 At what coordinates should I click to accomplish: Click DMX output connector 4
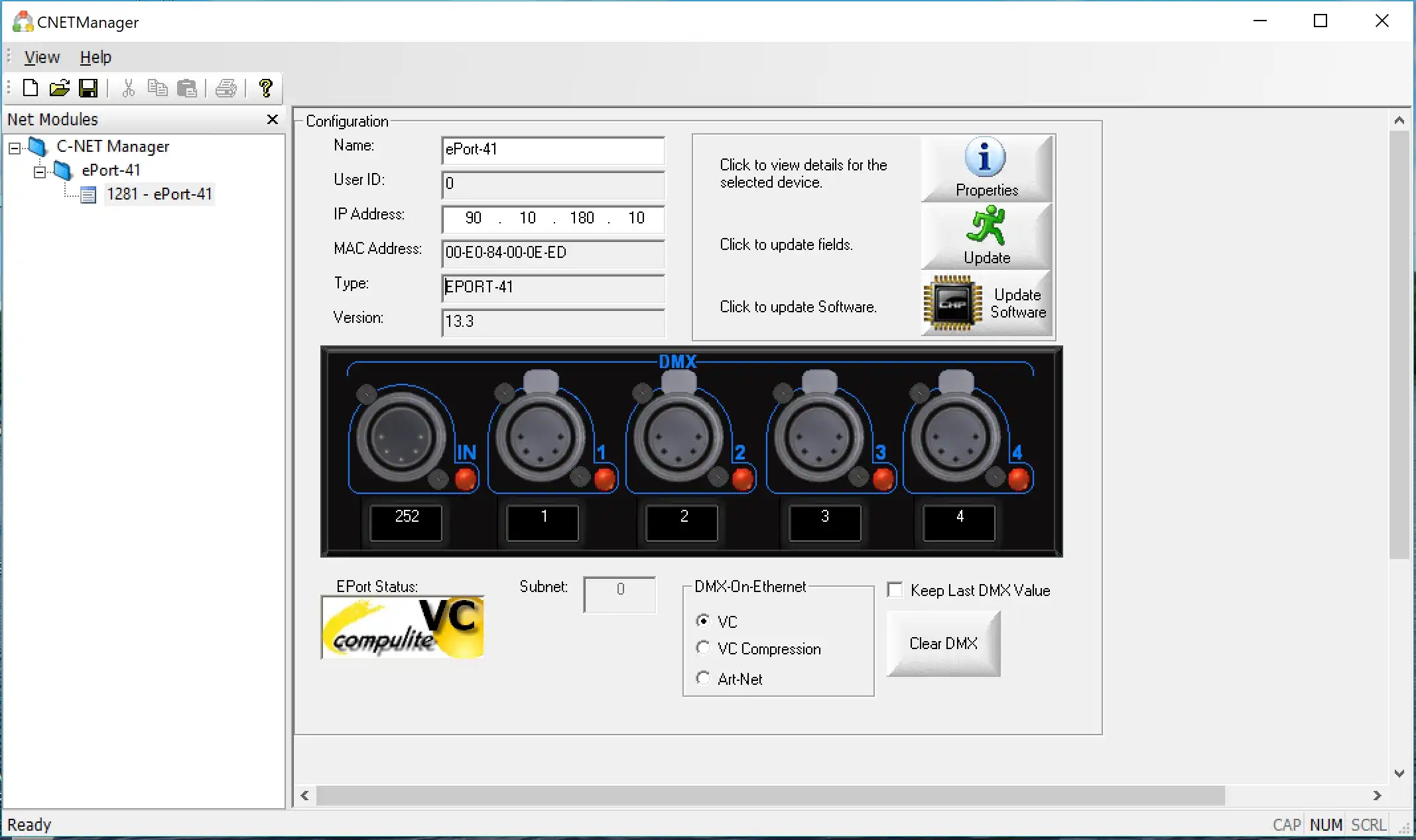pos(956,438)
